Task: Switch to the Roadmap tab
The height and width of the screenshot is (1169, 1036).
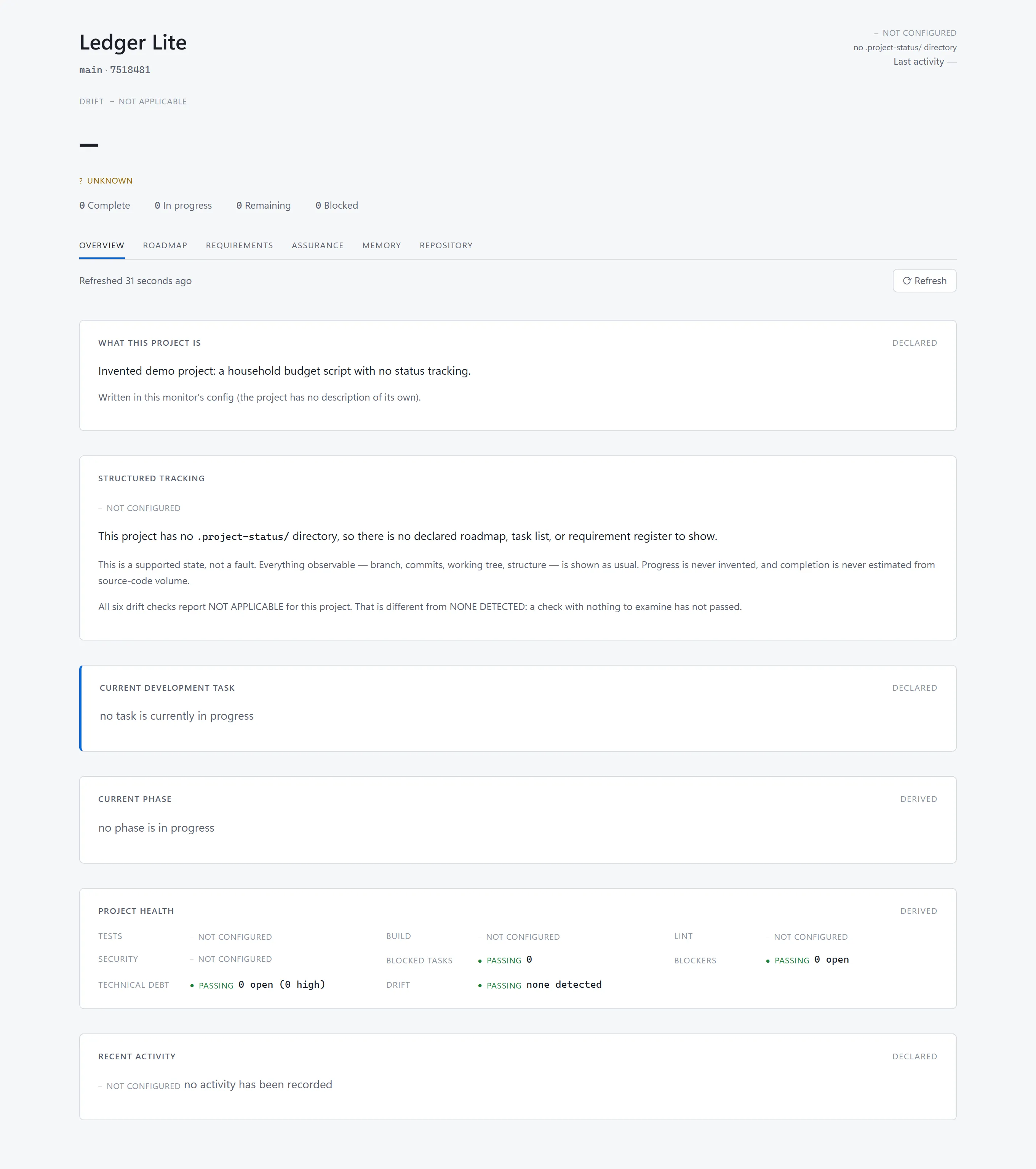Action: click(165, 245)
